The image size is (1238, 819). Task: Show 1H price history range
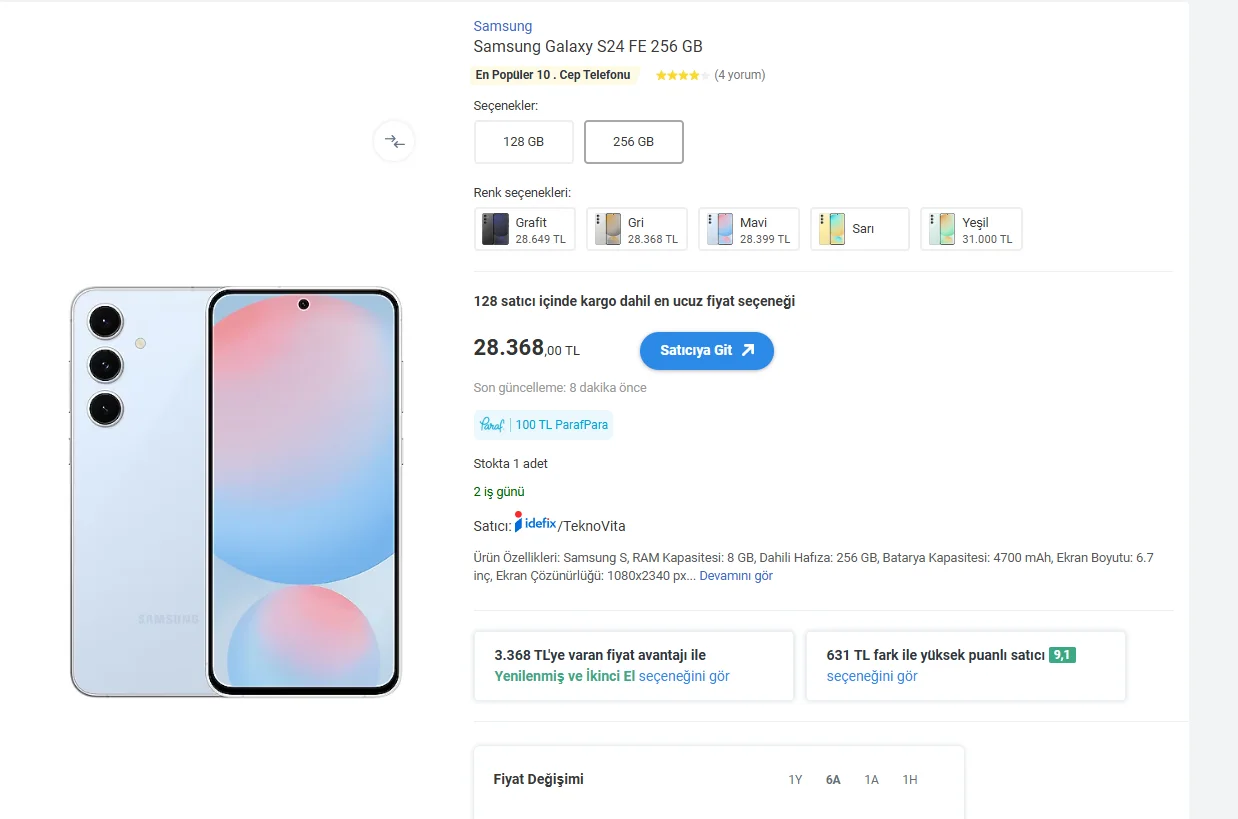(x=909, y=780)
